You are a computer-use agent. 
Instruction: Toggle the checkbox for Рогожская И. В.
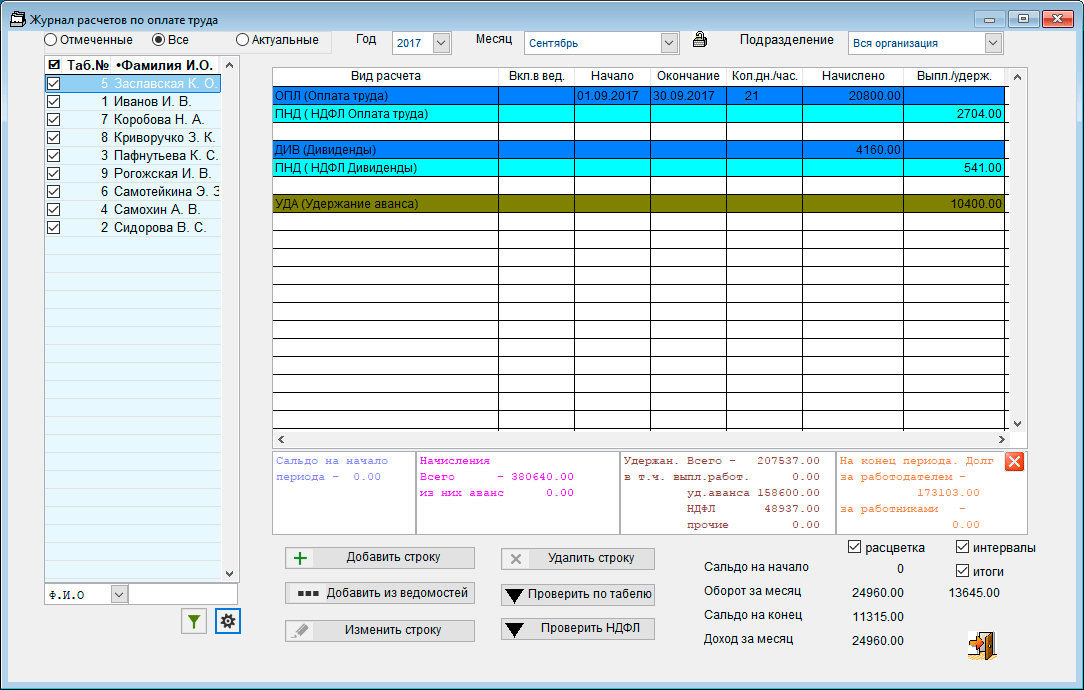(53, 174)
